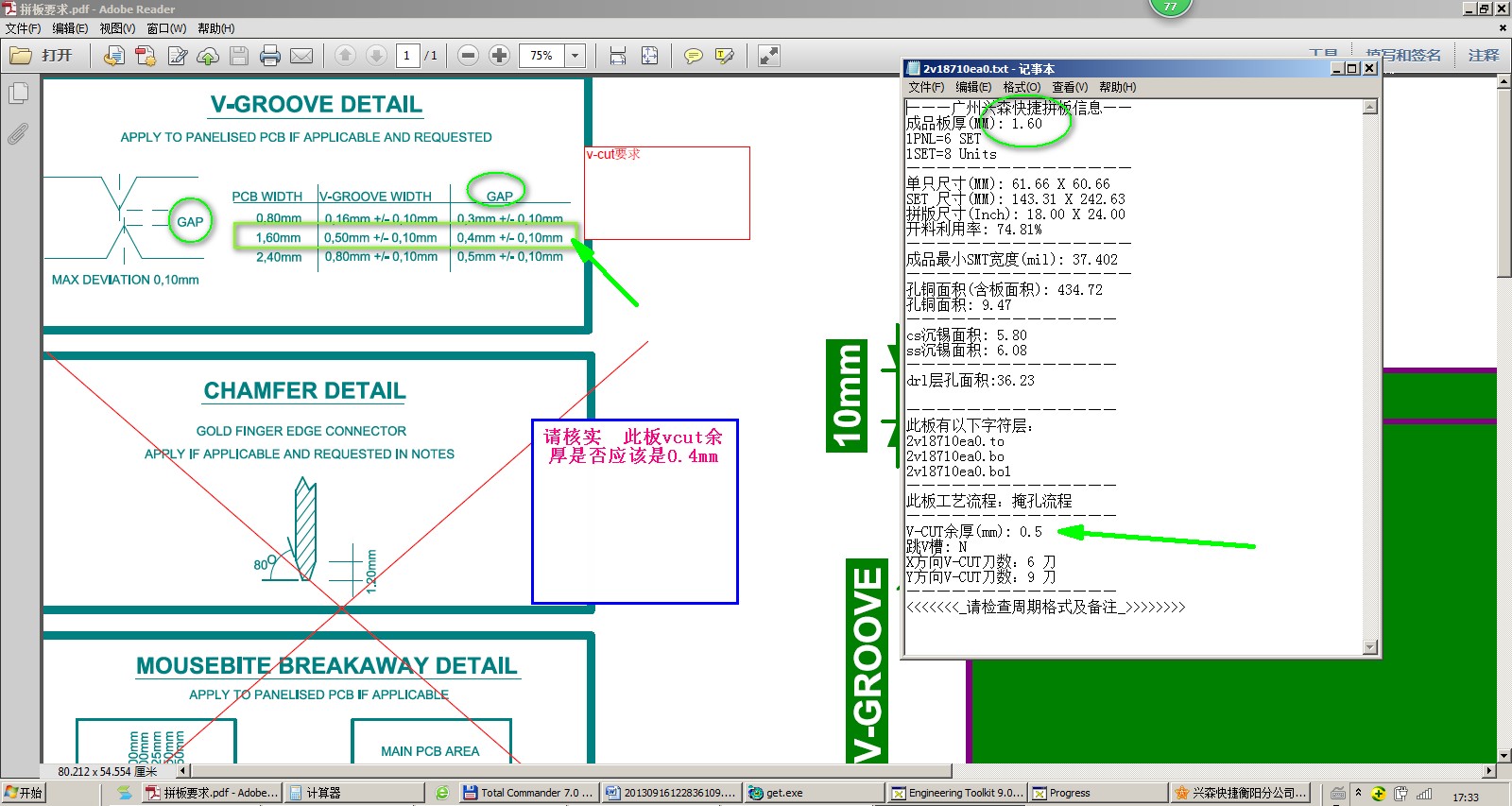Switch to Engineering Toolkit taskbar item
Image resolution: width=1512 pixels, height=806 pixels.
pyautogui.click(x=957, y=793)
